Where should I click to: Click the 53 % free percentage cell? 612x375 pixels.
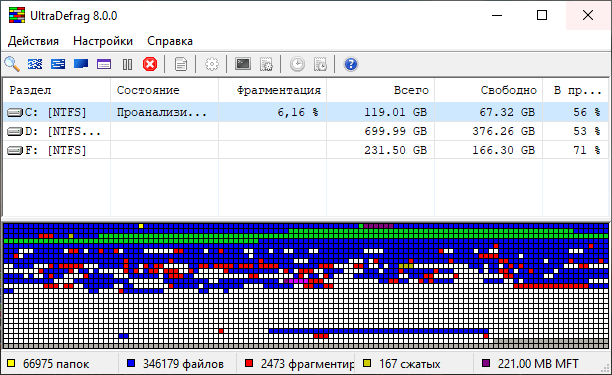(587, 131)
